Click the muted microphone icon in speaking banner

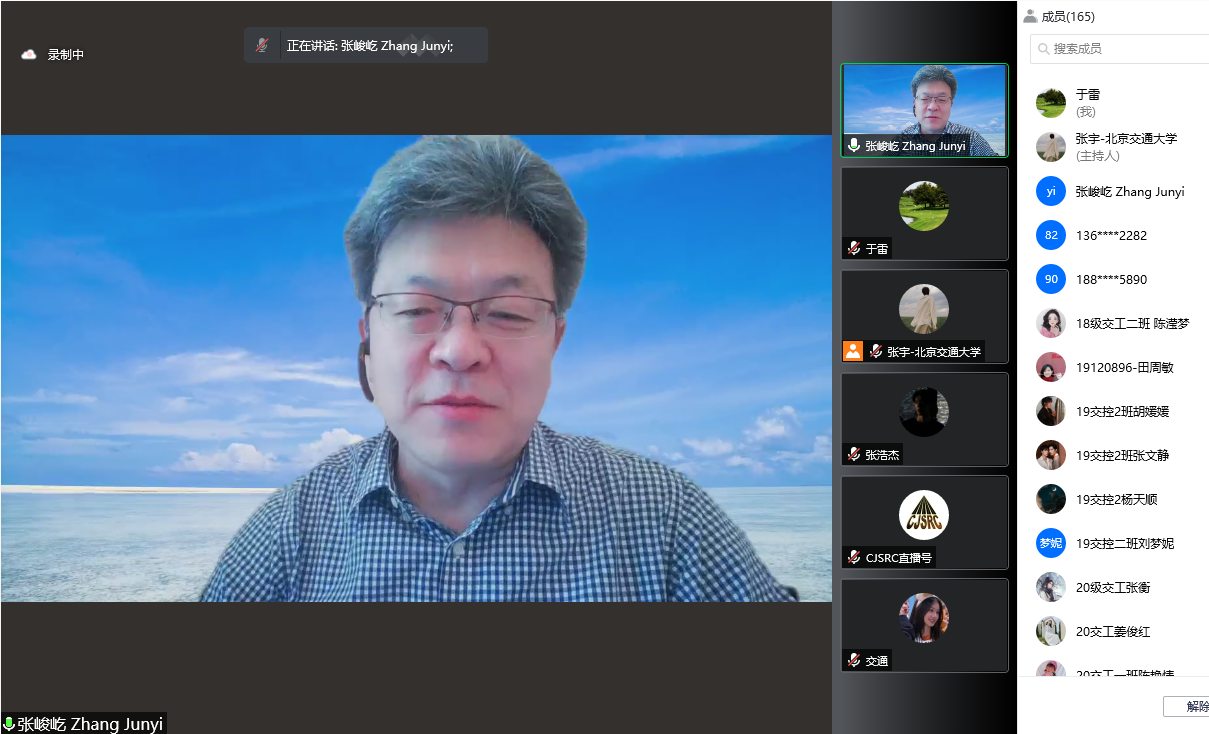(262, 45)
